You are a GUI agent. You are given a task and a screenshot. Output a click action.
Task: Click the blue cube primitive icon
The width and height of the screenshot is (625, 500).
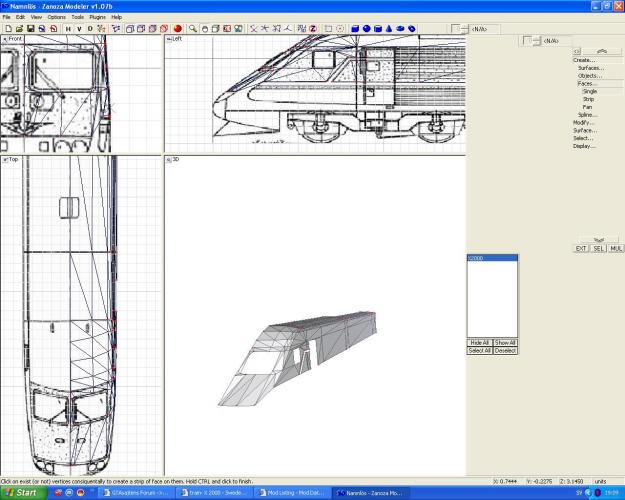[x=355, y=29]
